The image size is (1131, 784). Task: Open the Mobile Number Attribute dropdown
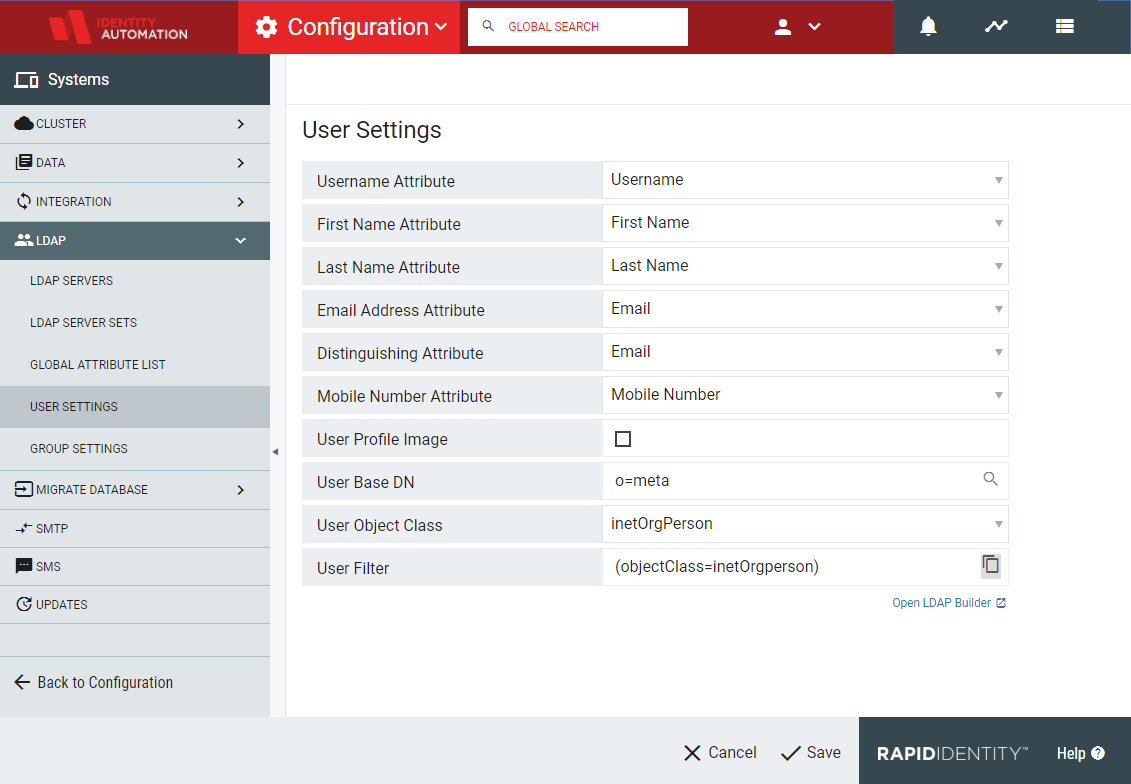[x=805, y=395]
